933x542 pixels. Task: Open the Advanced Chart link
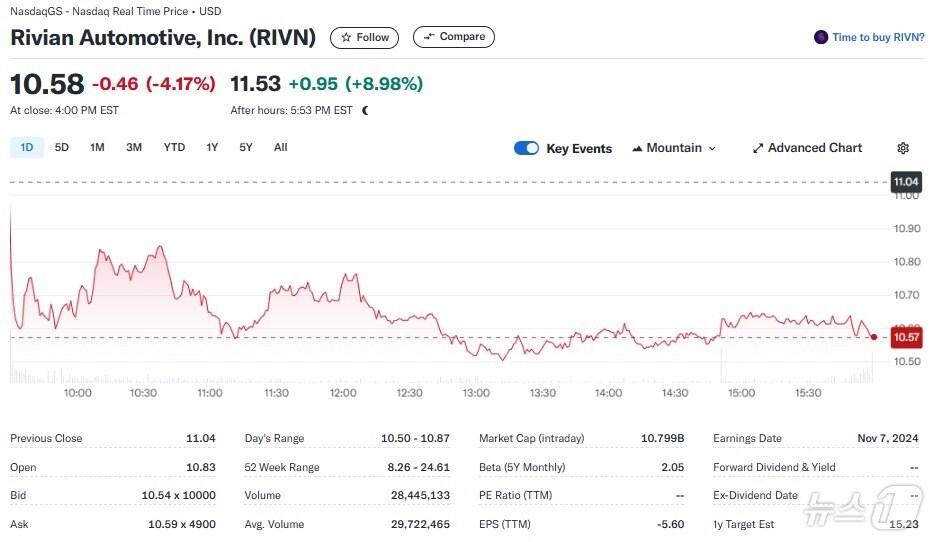(x=814, y=148)
